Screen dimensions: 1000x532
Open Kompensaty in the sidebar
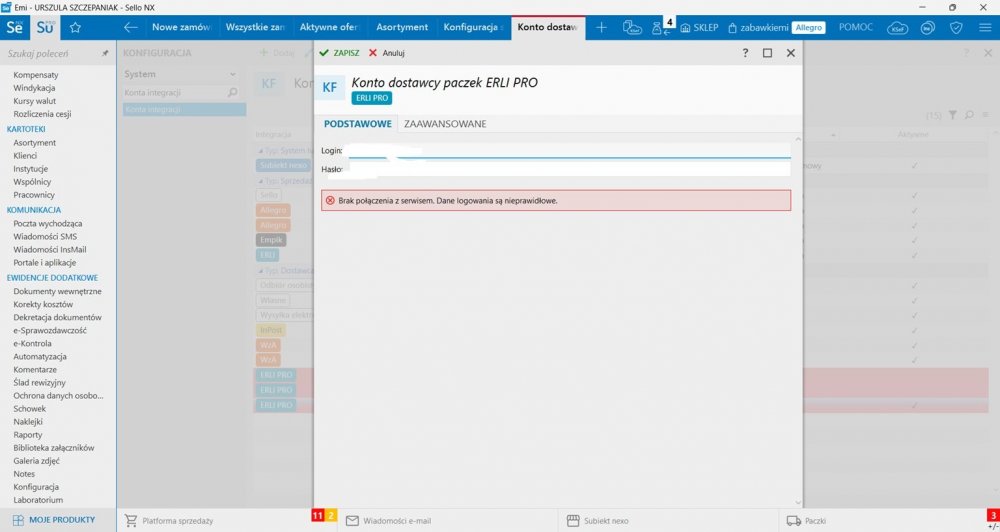(x=36, y=75)
